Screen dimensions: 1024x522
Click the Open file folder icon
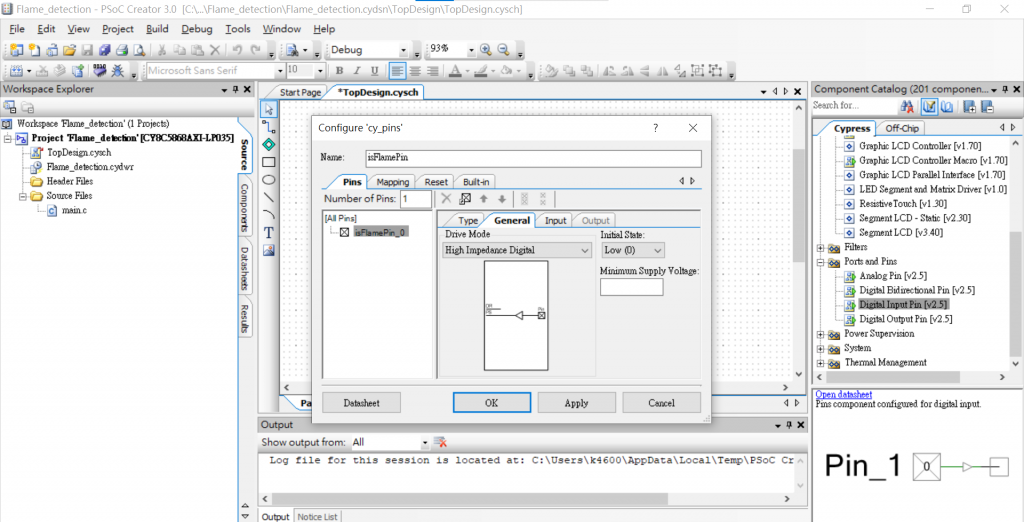70,50
